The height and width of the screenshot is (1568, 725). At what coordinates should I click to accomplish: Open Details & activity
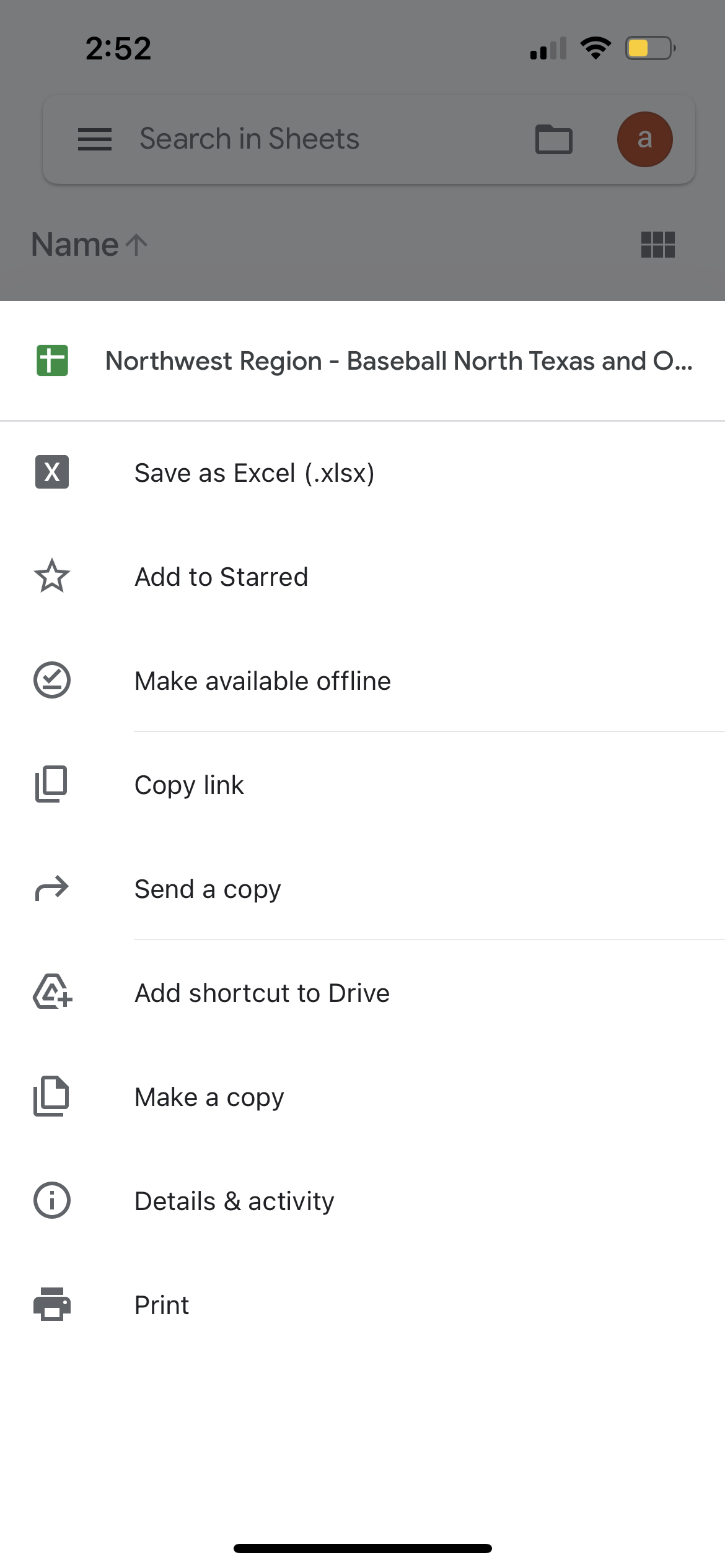coord(234,1201)
